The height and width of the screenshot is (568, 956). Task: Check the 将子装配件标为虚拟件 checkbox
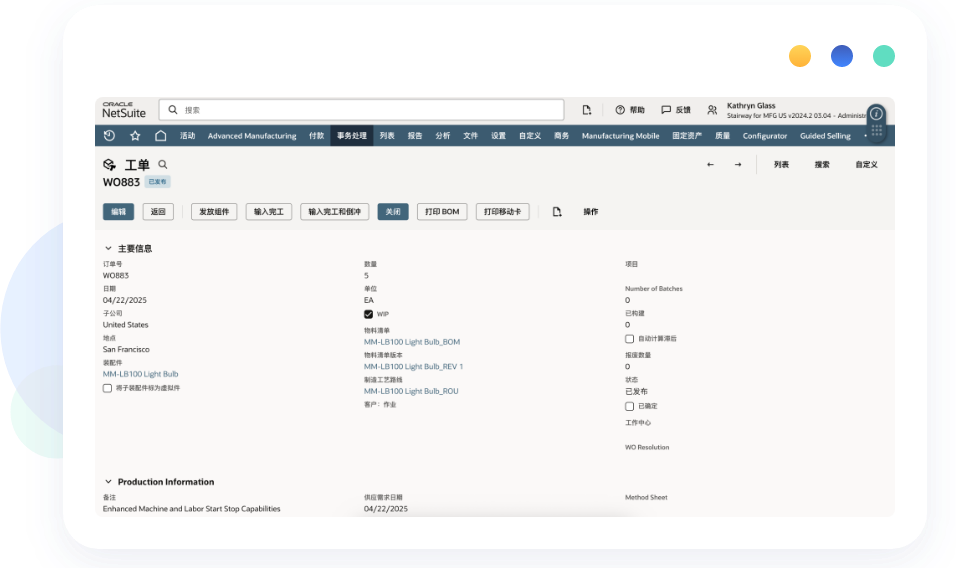[107, 388]
